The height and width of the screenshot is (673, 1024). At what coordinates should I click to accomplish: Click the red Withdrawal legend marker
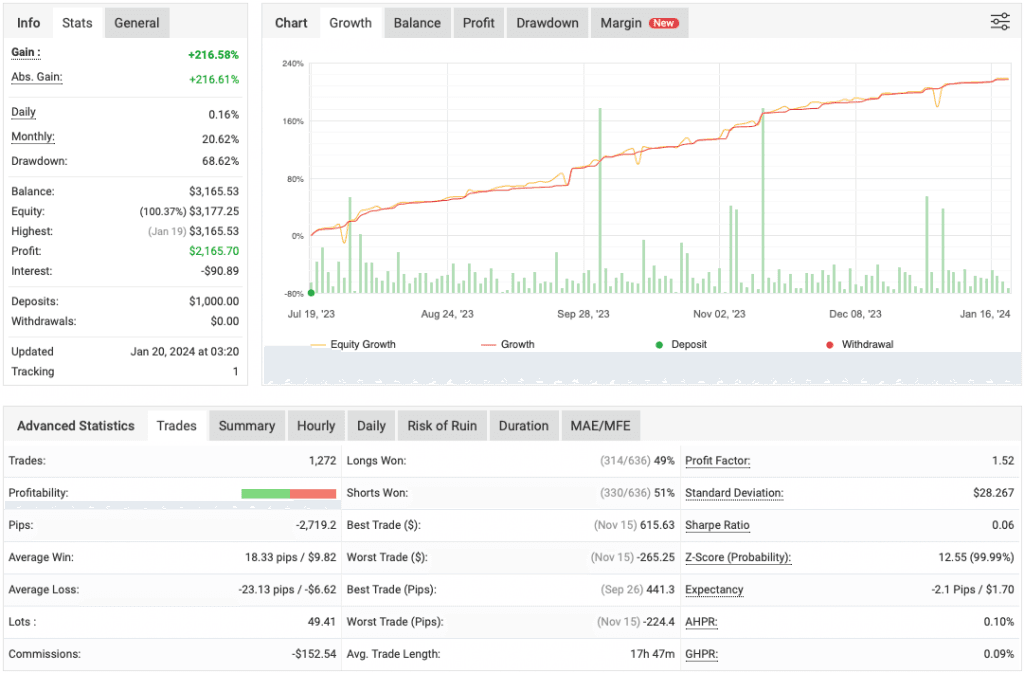(x=829, y=345)
